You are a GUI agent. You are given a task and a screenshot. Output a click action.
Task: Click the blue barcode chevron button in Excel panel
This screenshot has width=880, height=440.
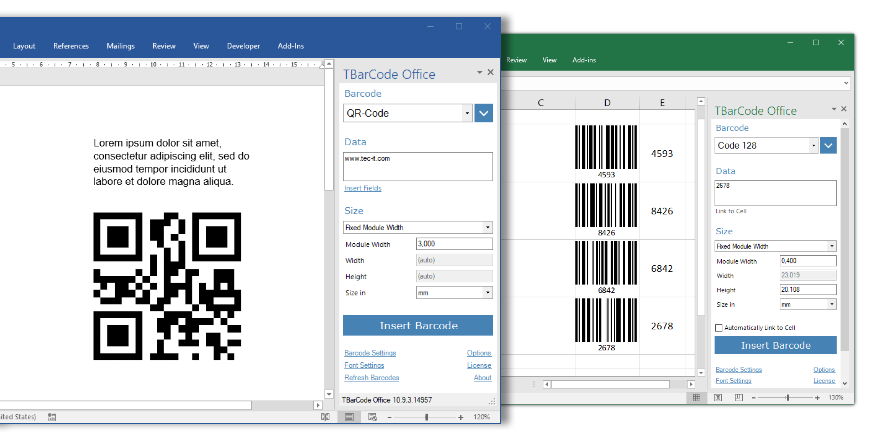(828, 145)
